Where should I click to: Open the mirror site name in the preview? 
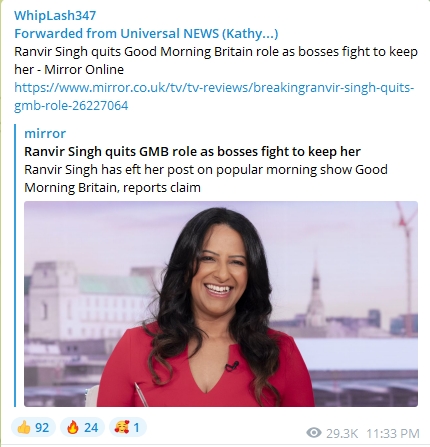tap(45, 133)
